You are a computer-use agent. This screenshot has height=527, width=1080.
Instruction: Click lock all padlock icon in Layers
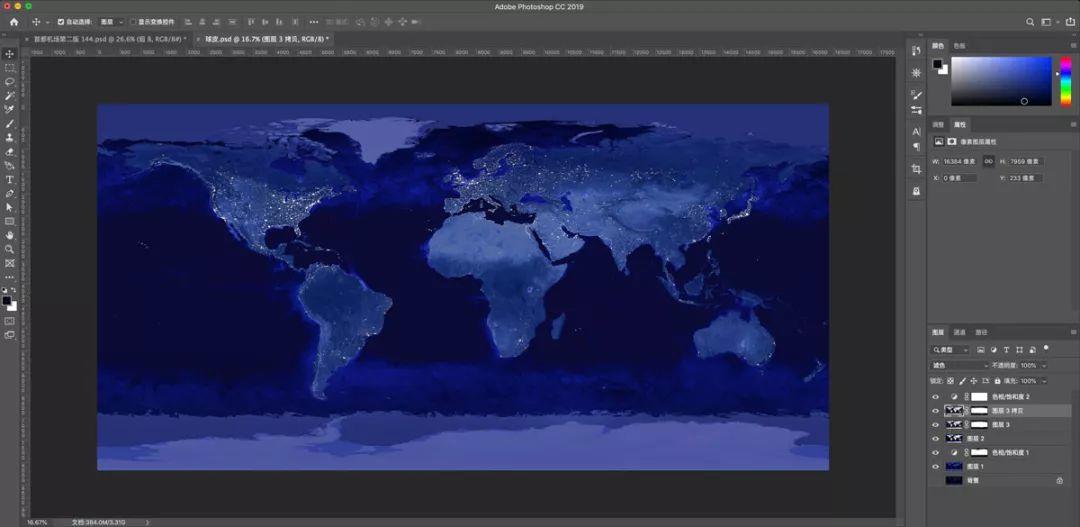997,381
